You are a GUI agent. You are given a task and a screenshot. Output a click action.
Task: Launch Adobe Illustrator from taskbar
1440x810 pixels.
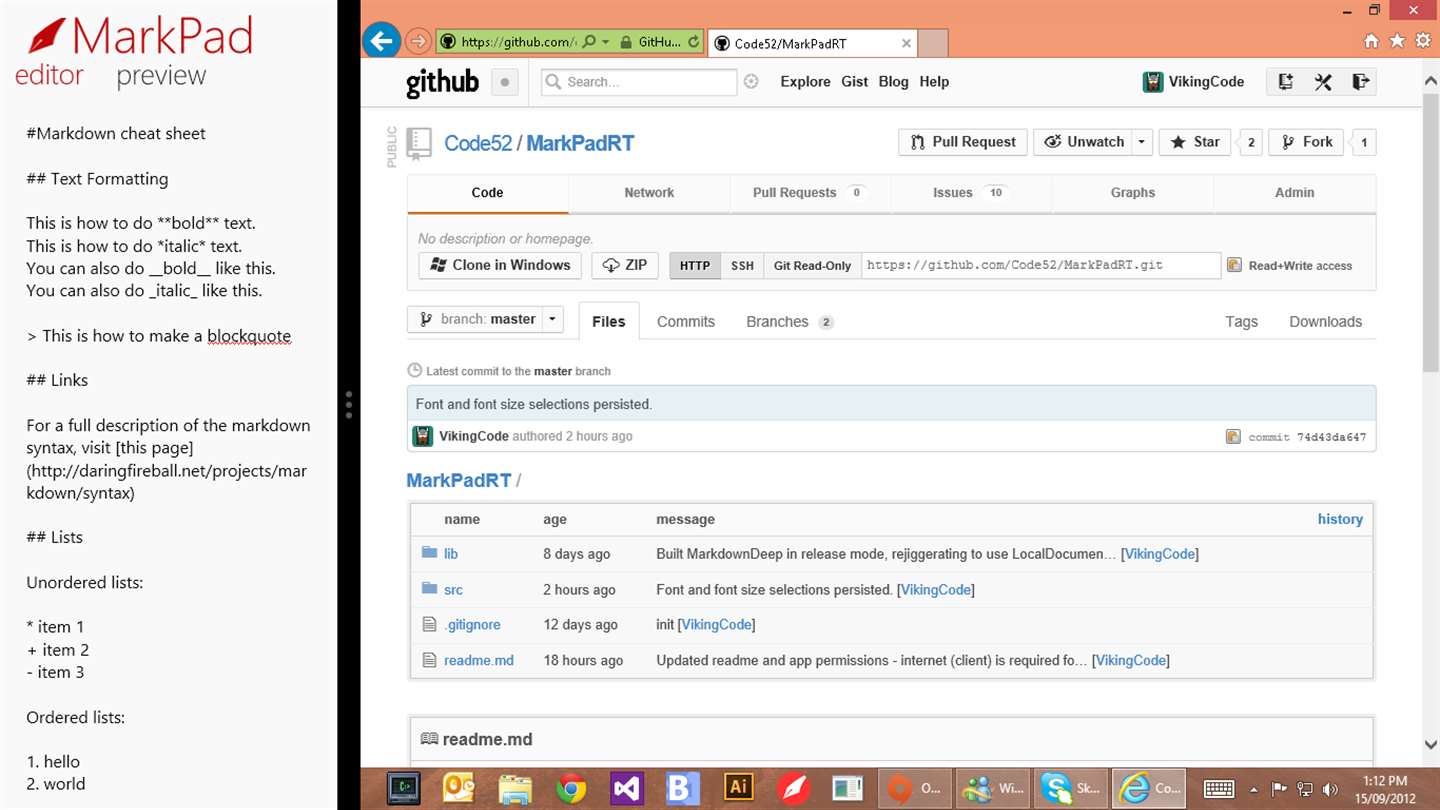[x=739, y=789]
